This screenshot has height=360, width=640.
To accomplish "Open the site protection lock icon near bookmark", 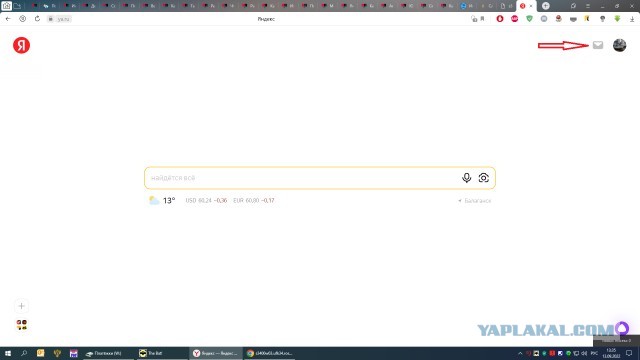I will (474, 19).
